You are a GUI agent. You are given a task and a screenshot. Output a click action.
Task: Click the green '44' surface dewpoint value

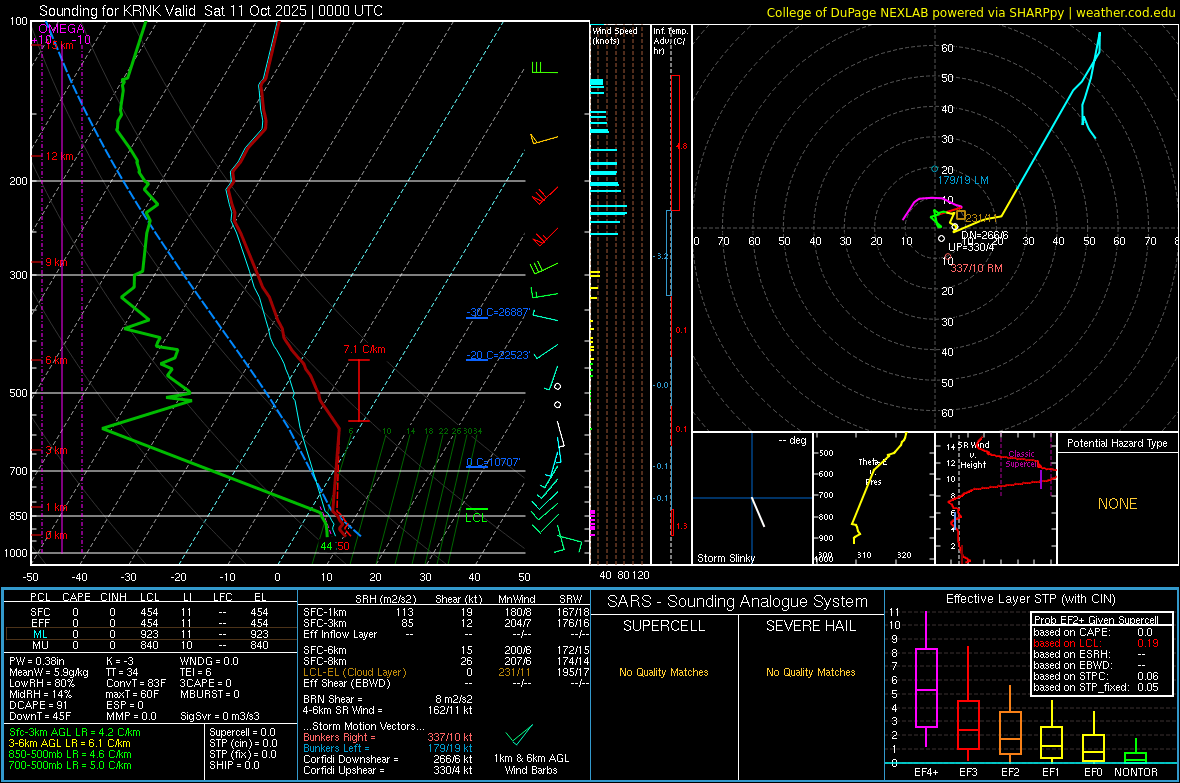(x=327, y=546)
